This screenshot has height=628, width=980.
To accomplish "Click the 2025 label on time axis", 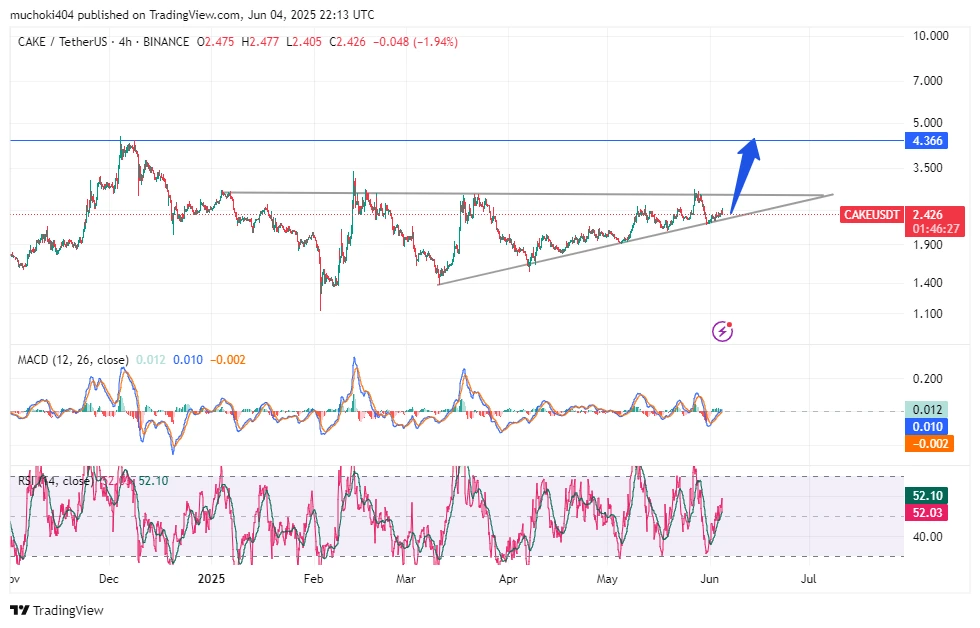I will (x=214, y=579).
